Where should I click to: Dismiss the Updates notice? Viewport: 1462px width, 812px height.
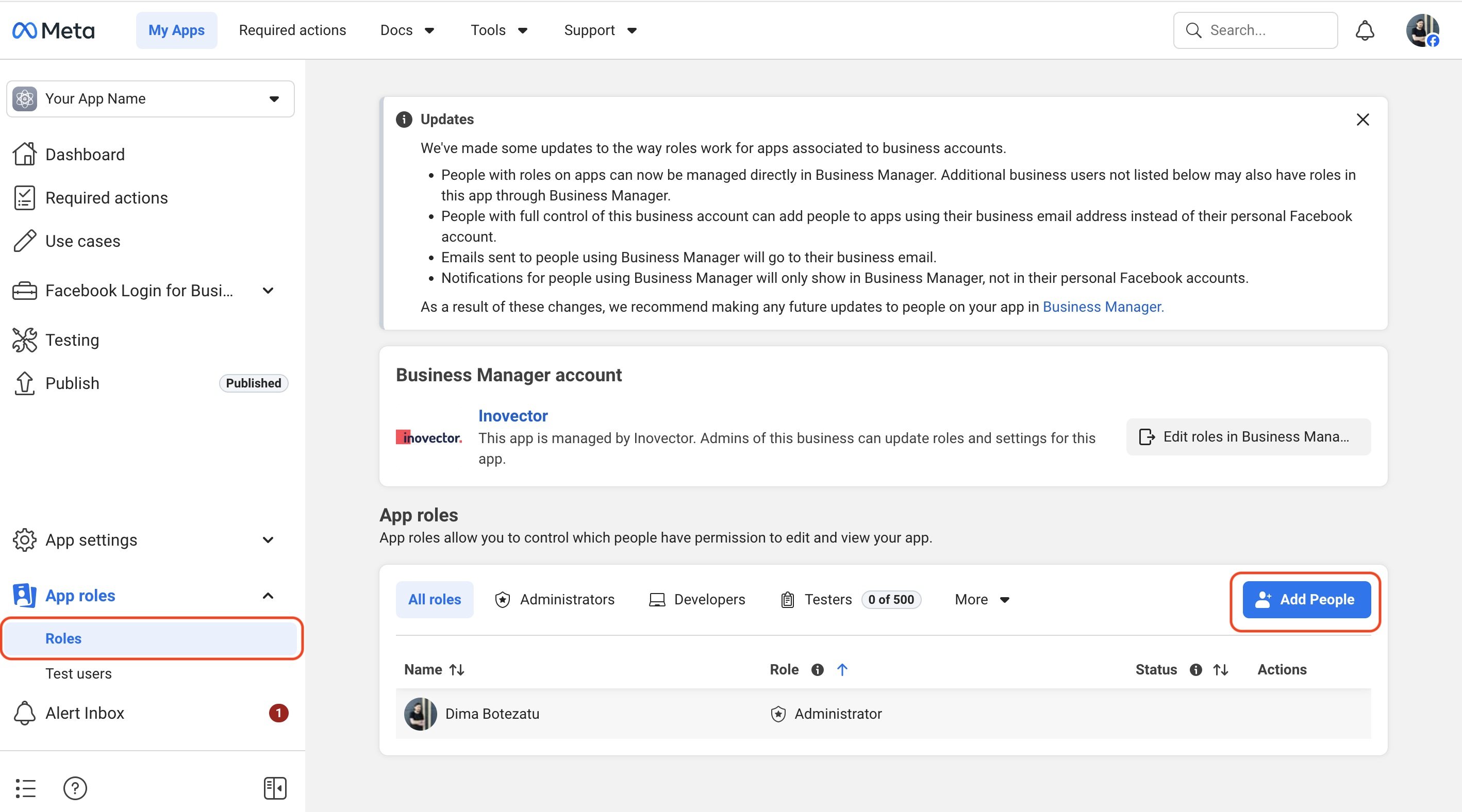point(1363,120)
